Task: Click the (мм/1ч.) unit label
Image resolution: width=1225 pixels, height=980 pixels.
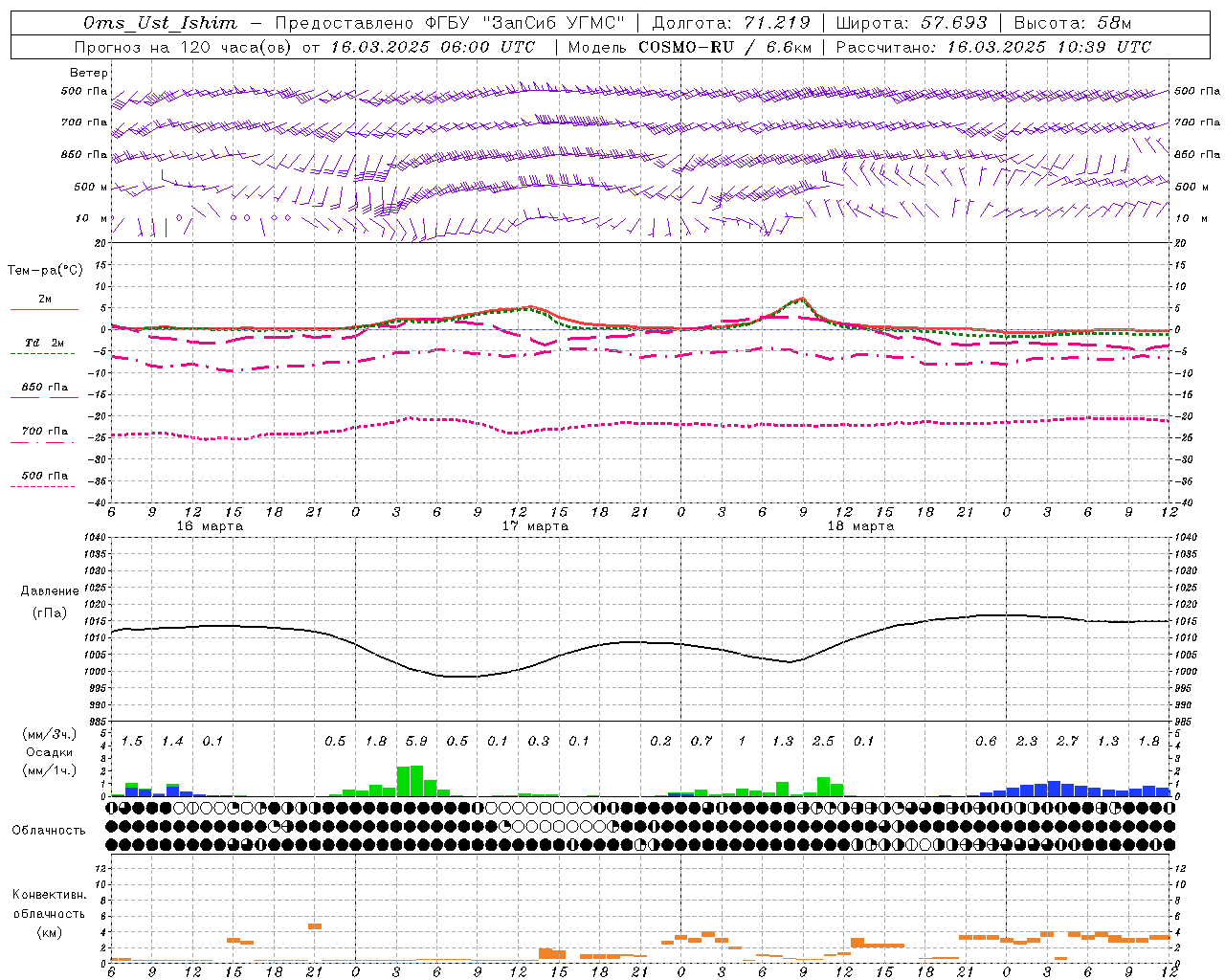Action: click(49, 770)
